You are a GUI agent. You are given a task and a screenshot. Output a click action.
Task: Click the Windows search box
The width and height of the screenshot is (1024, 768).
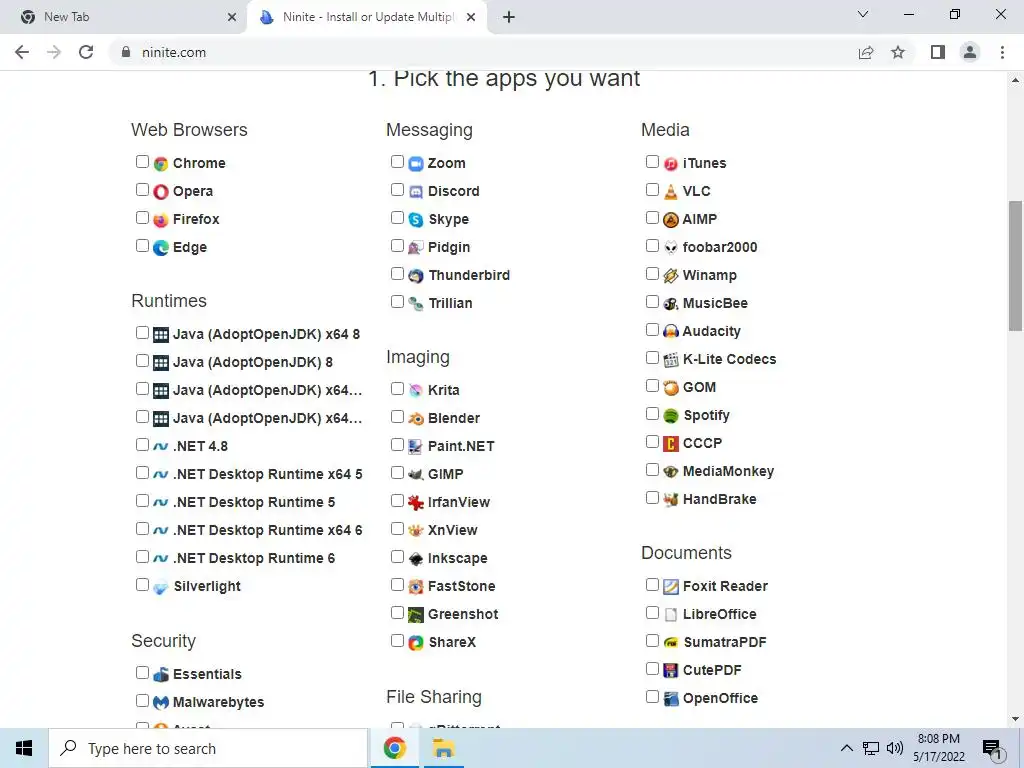[x=208, y=748]
